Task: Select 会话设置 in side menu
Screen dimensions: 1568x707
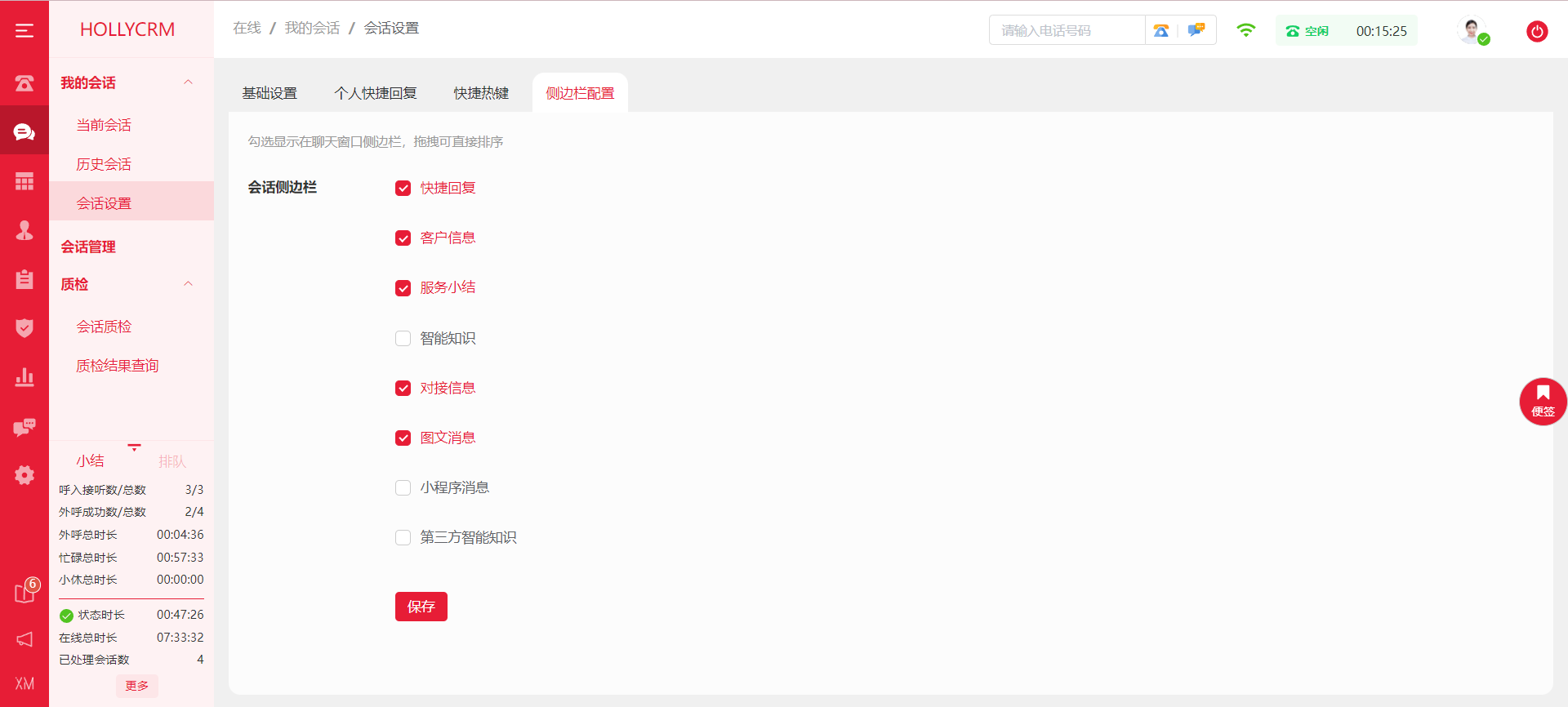Action: [131, 202]
